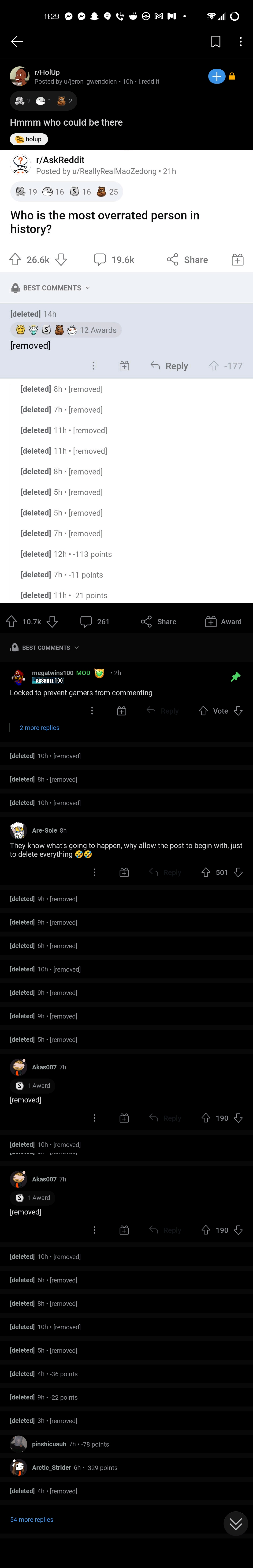Upvote the post showing 10.7k

click(11, 621)
